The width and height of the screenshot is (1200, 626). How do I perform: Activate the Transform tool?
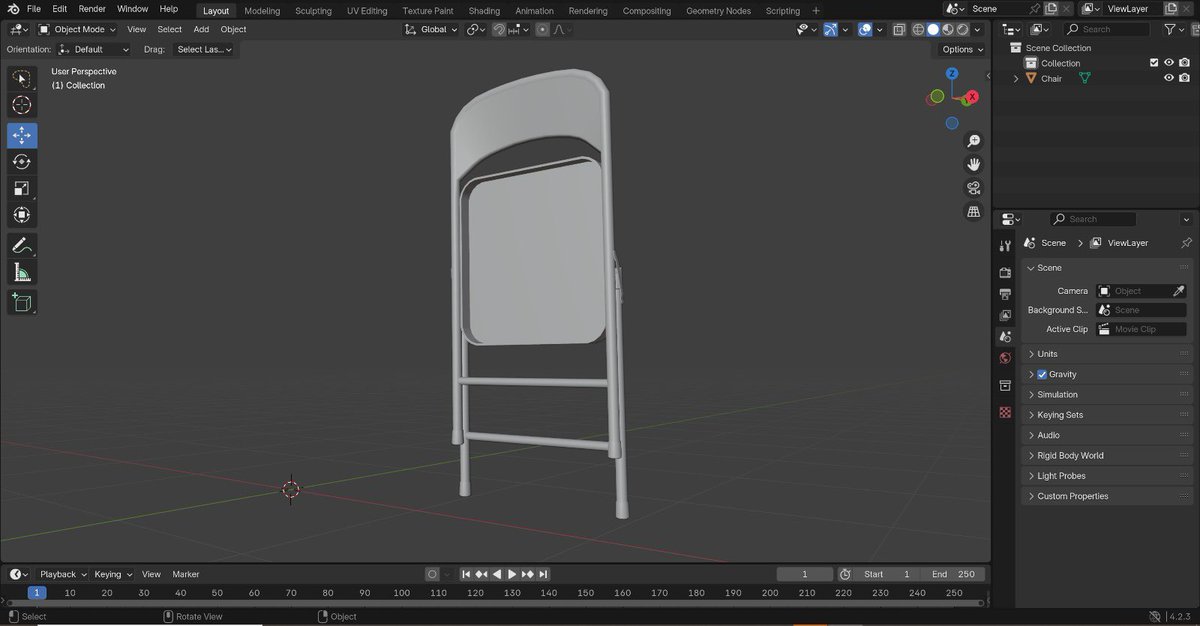22,215
